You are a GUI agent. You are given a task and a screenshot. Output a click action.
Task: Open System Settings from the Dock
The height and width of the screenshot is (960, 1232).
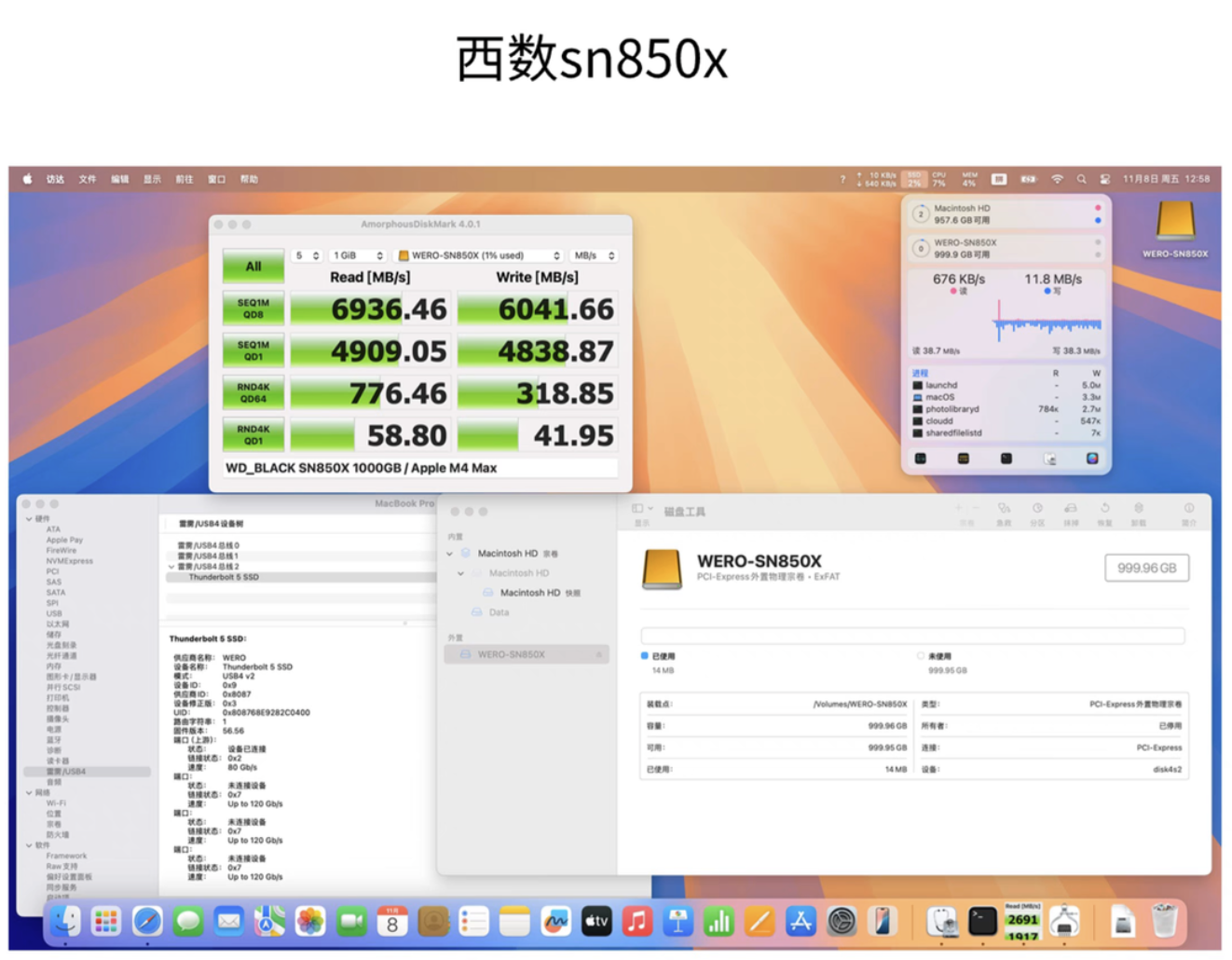[x=842, y=922]
